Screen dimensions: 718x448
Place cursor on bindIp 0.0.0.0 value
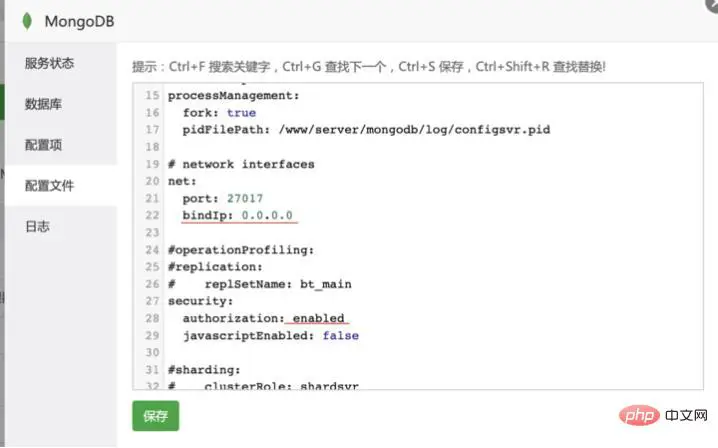coord(267,215)
